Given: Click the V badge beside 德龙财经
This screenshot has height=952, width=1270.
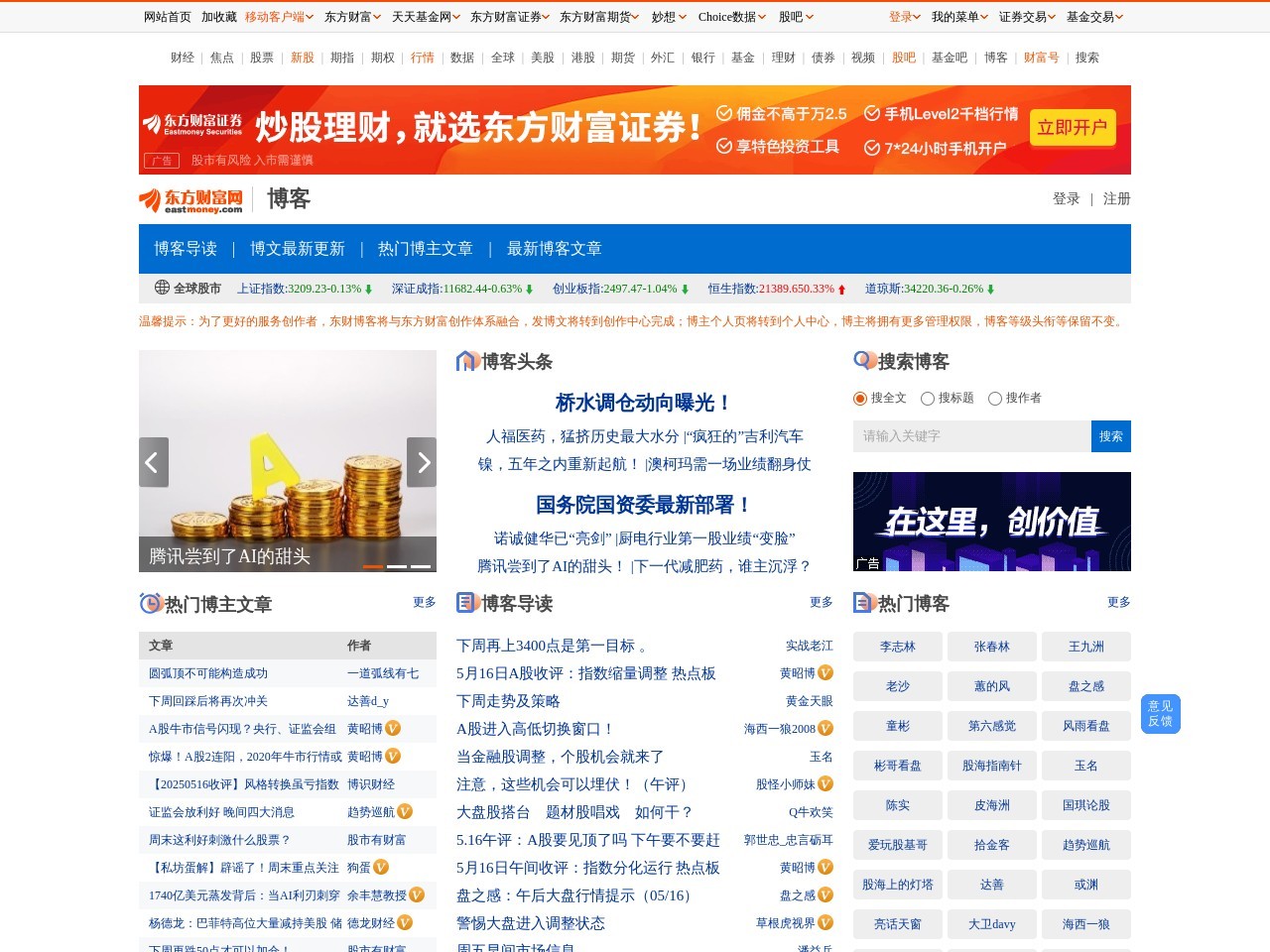Looking at the screenshot, I should click(405, 922).
